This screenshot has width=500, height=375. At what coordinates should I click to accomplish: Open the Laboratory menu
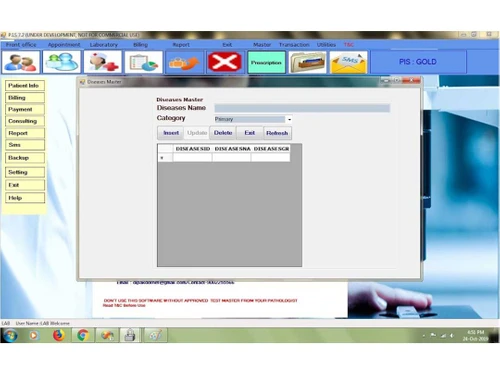coord(104,44)
